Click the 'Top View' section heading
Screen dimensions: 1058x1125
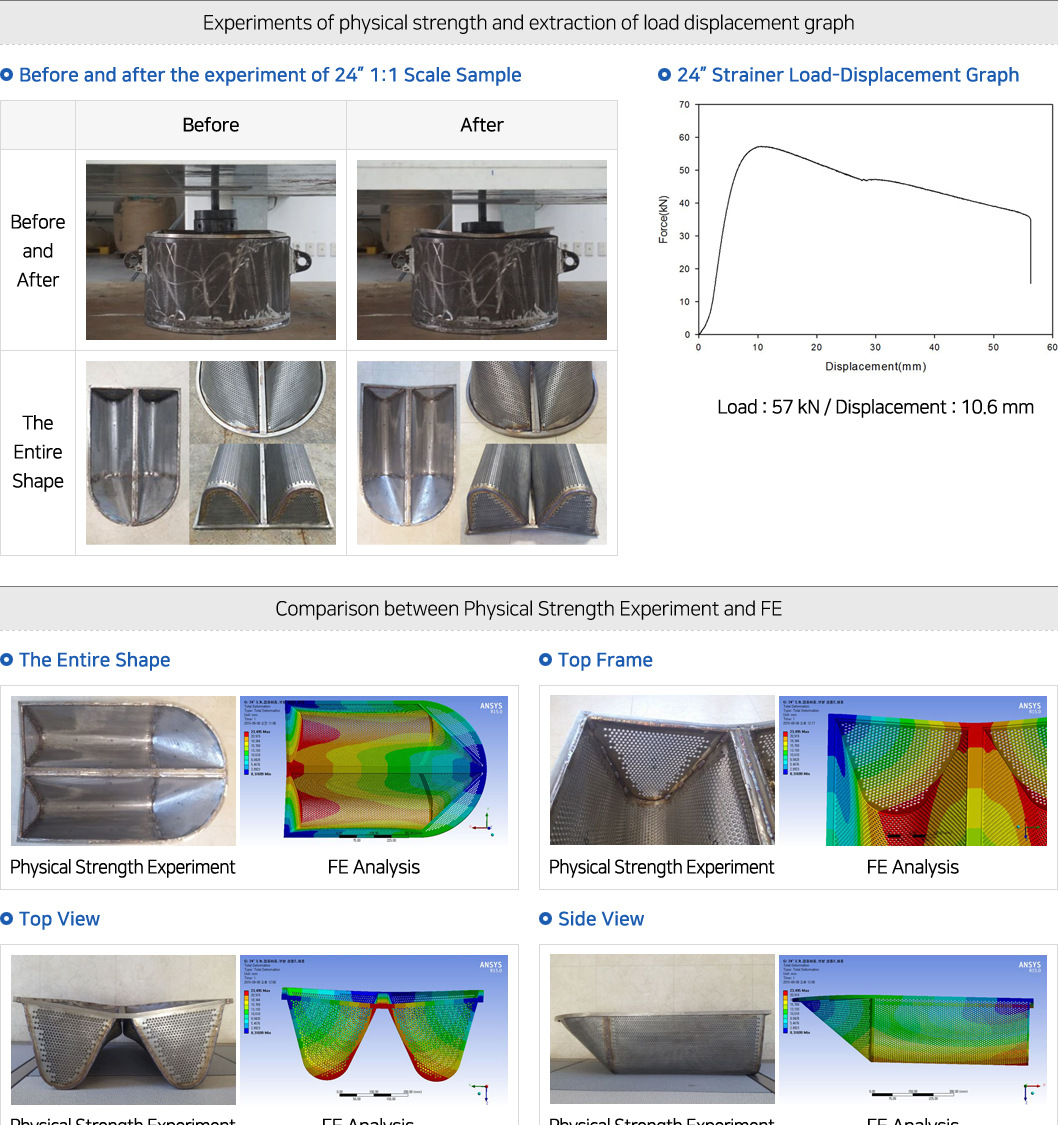60,919
